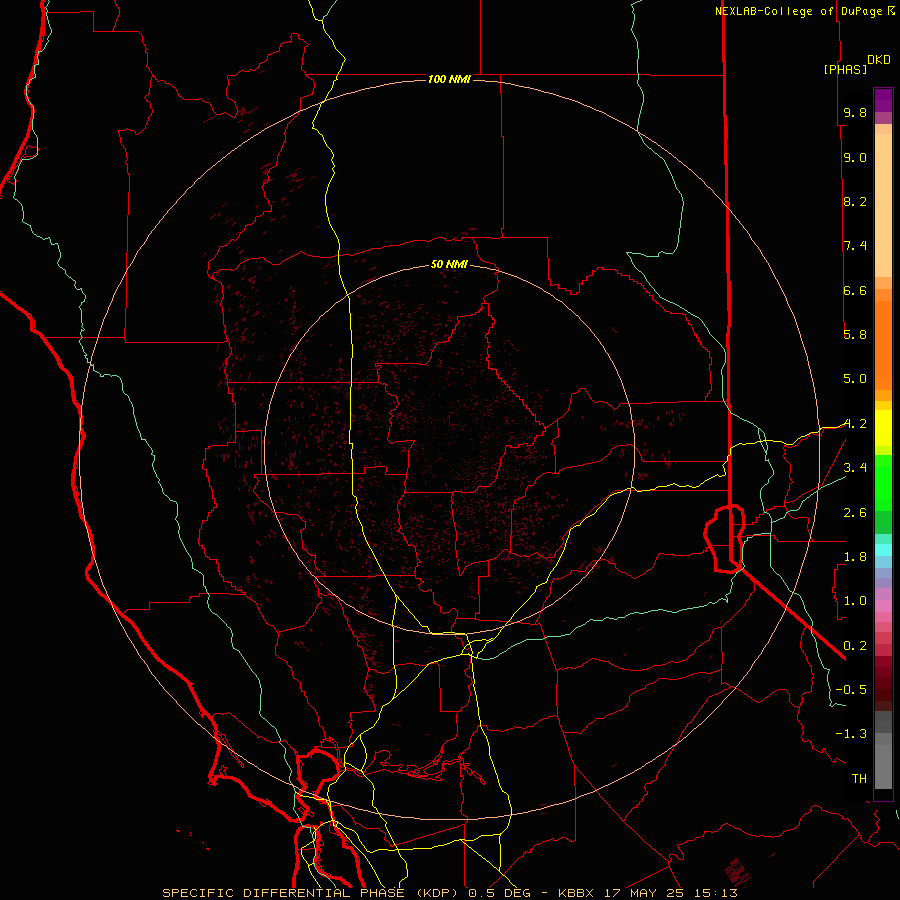Click the 7.4 legend value
The image size is (900, 900).
pyautogui.click(x=855, y=246)
